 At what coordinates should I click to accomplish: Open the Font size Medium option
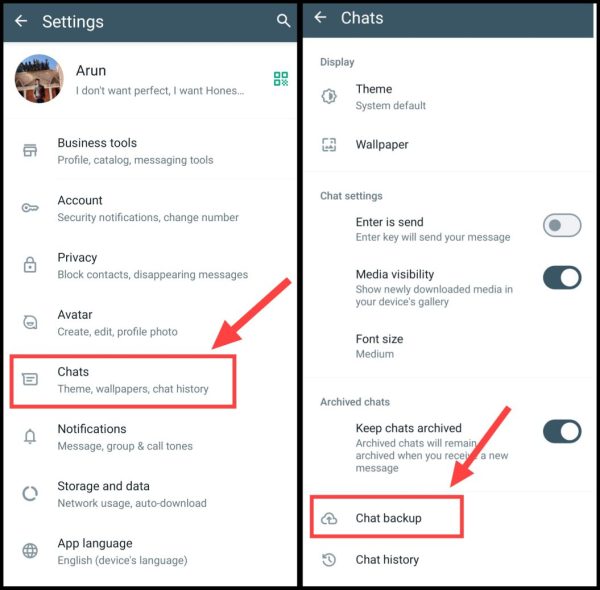tap(448, 346)
